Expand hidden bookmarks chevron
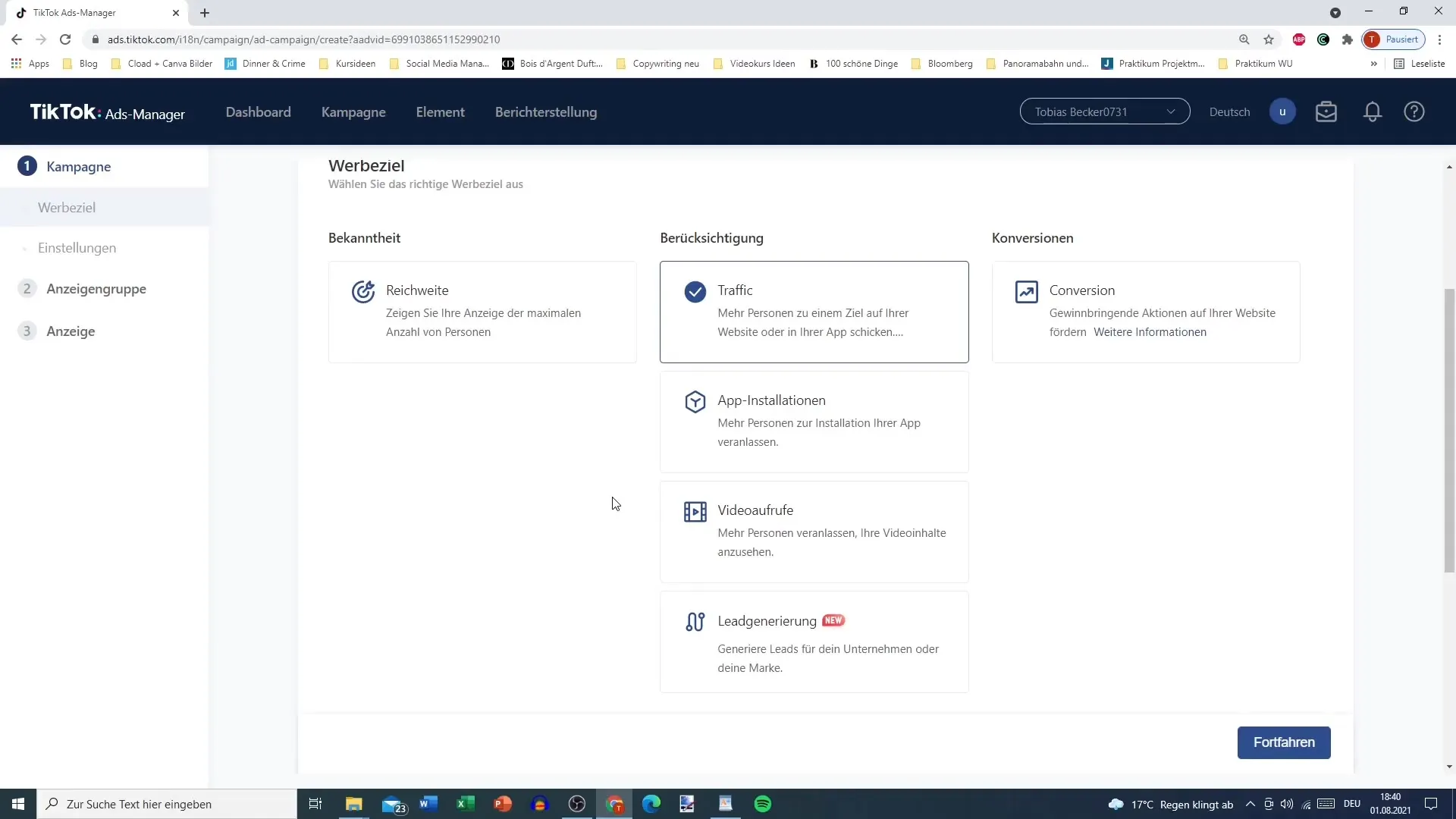This screenshot has height=819, width=1456. 1373,64
